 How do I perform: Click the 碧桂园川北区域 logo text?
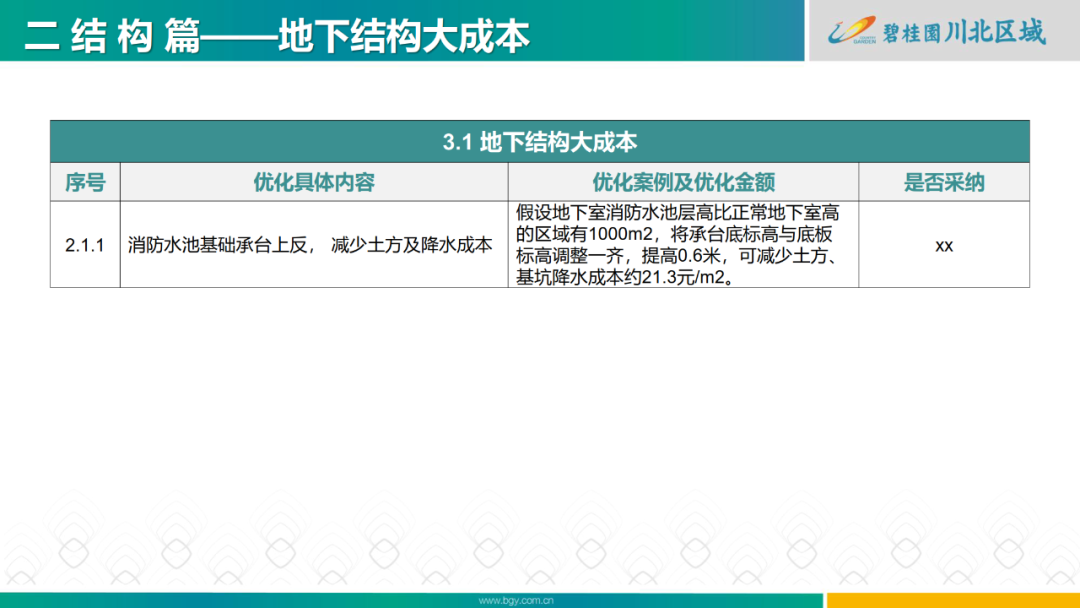pos(965,29)
